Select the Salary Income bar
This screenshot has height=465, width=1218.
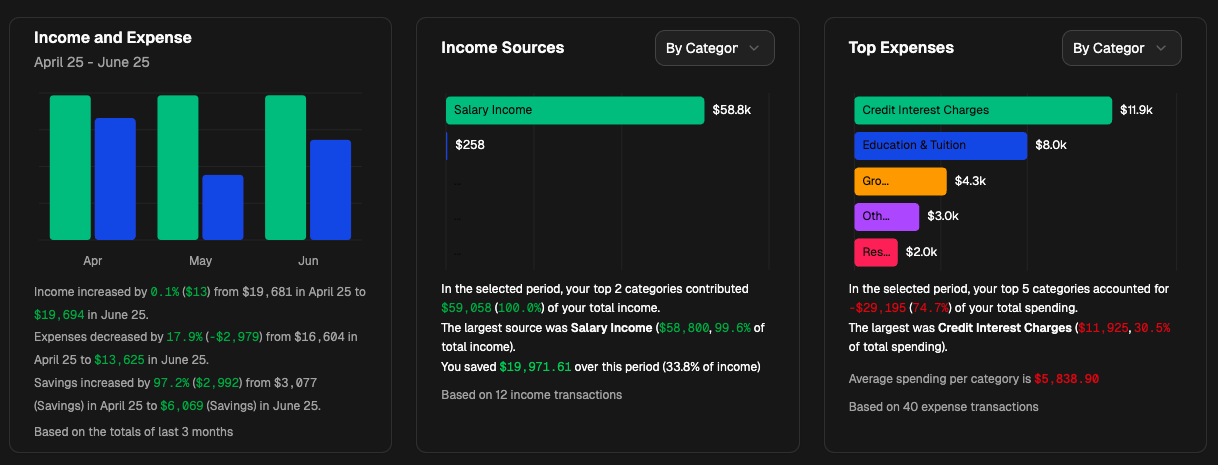(575, 110)
